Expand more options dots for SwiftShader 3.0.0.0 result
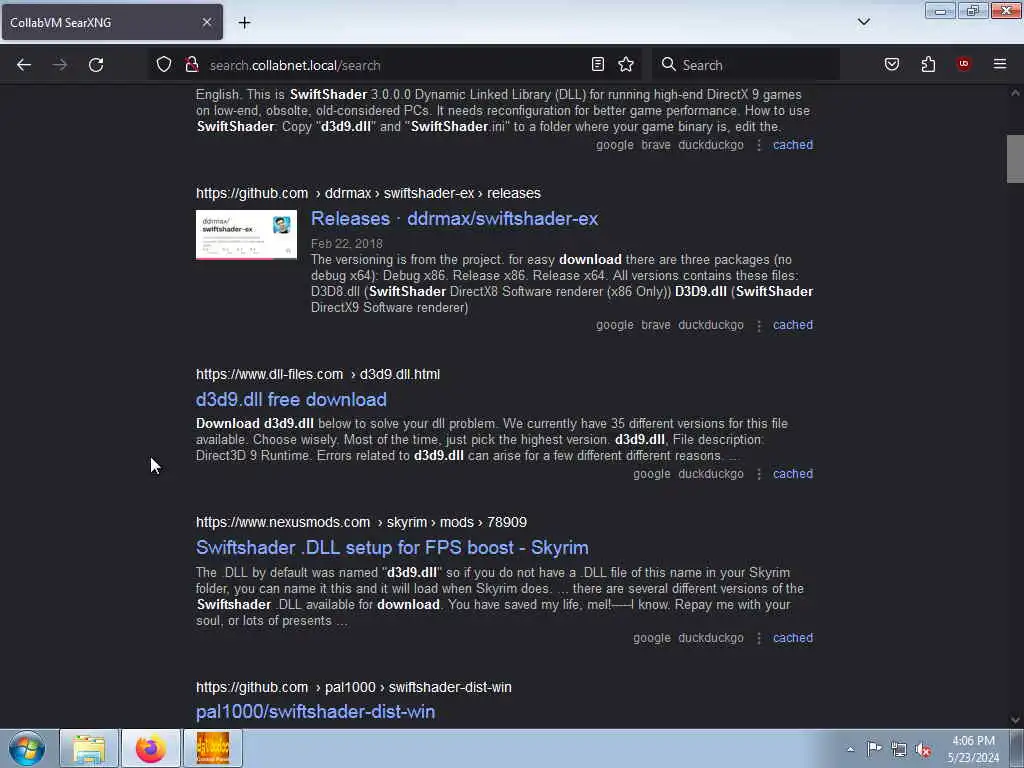Image resolution: width=1024 pixels, height=768 pixels. click(759, 145)
